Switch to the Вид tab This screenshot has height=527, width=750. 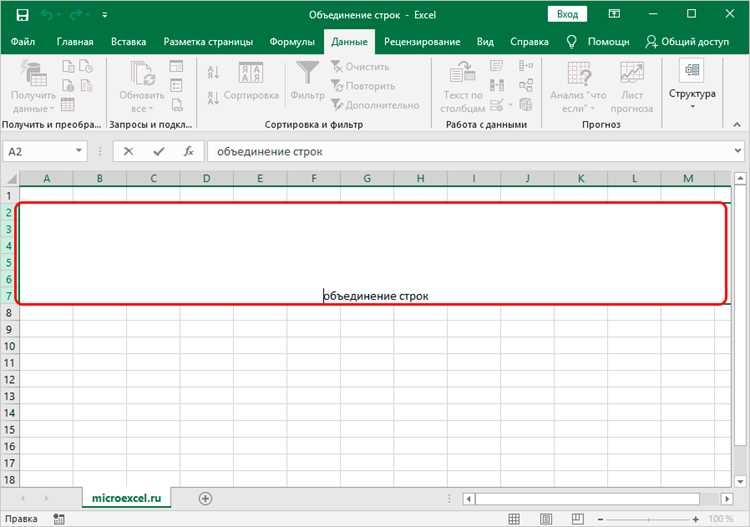[x=485, y=42]
